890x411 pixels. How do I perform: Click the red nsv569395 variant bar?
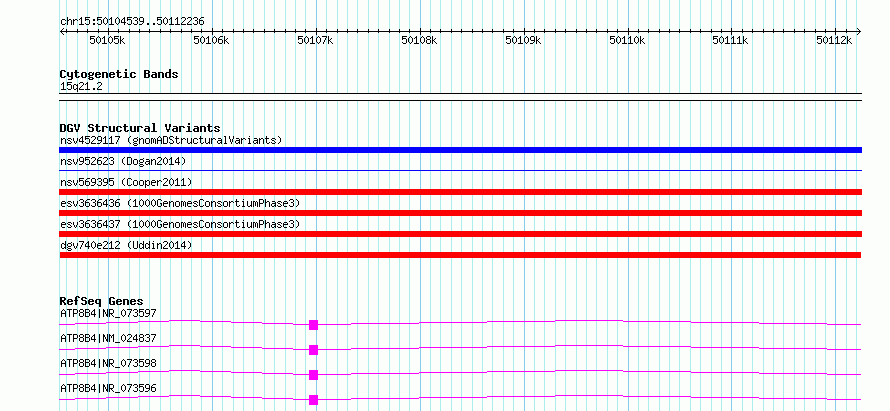(460, 192)
